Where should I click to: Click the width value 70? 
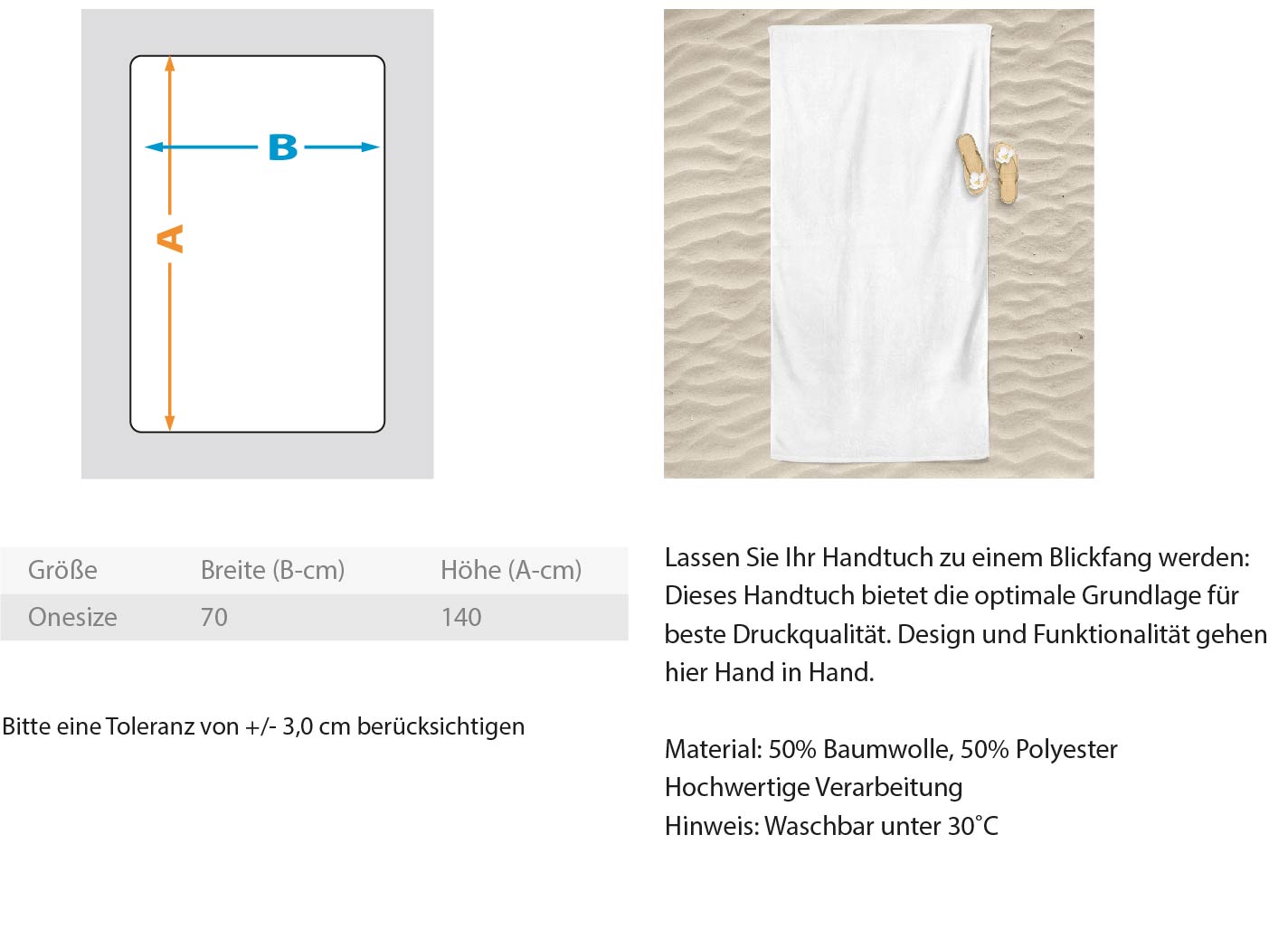tap(214, 617)
